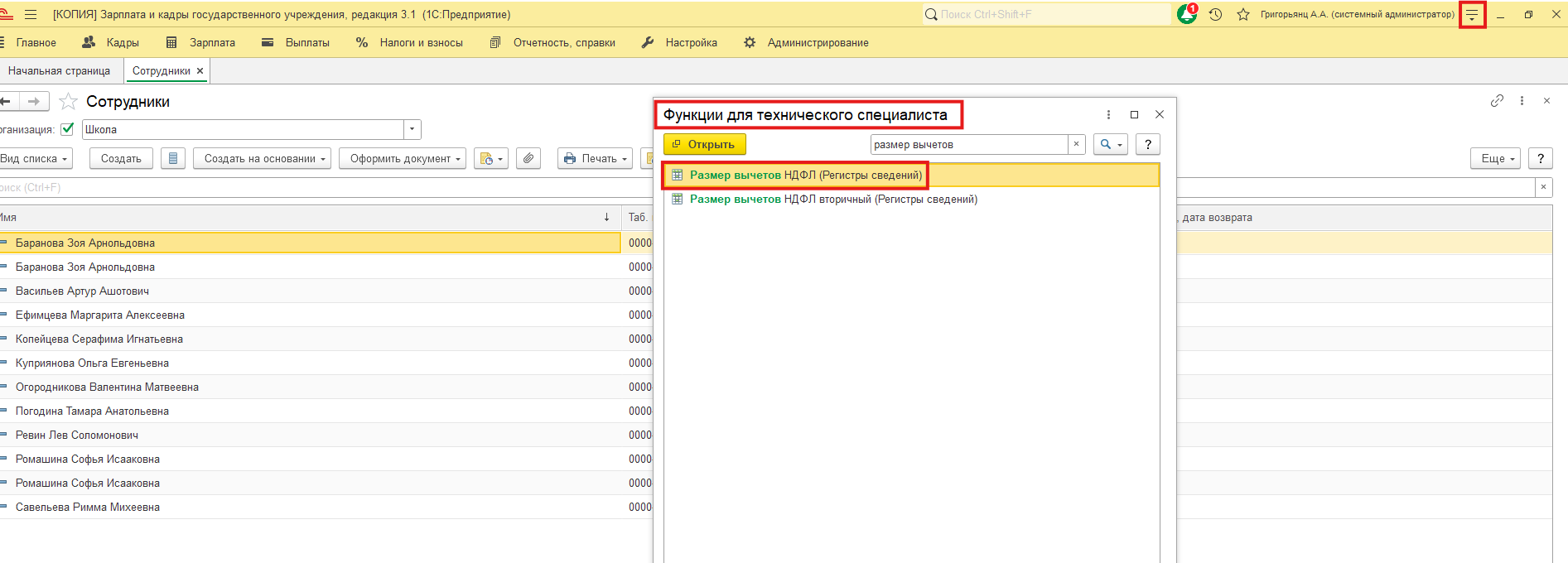Open the Отчетность, справки section
This screenshot has width=1568, height=563.
(552, 42)
